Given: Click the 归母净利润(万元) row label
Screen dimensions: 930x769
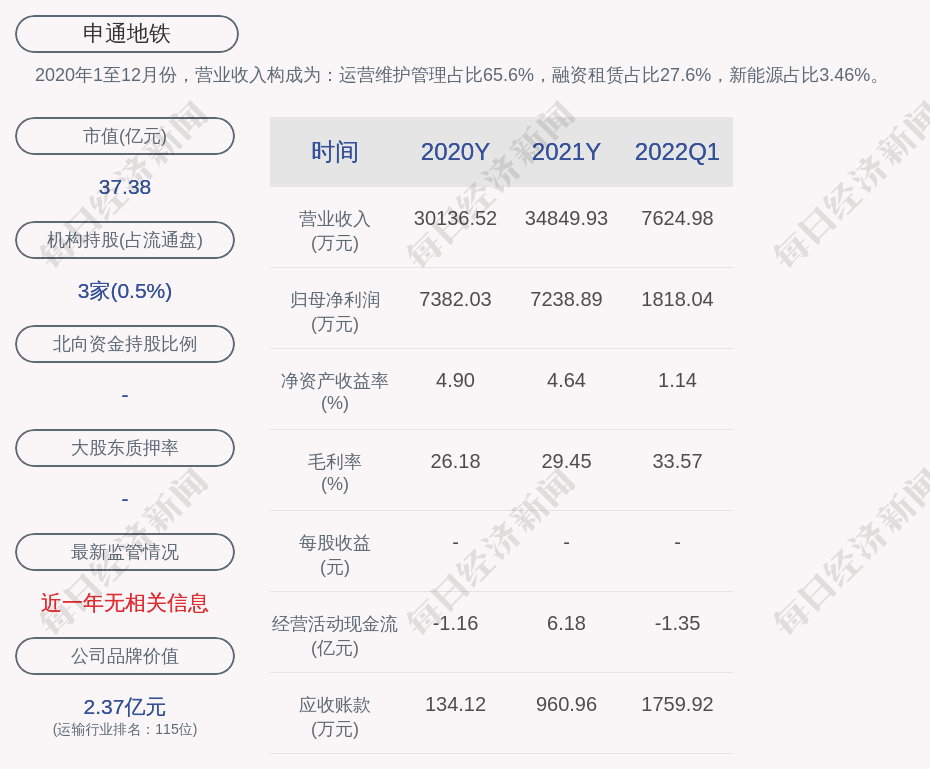Looking at the screenshot, I should (x=335, y=312).
